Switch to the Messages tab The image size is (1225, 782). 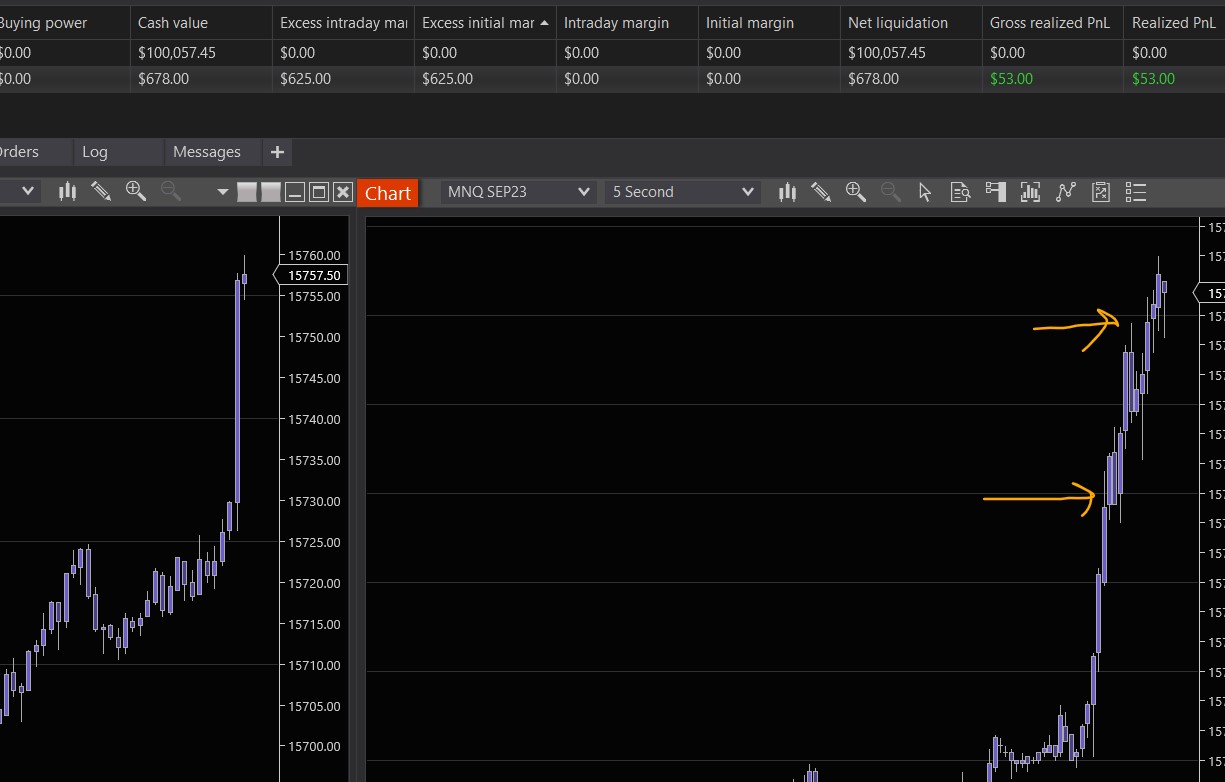click(x=207, y=152)
